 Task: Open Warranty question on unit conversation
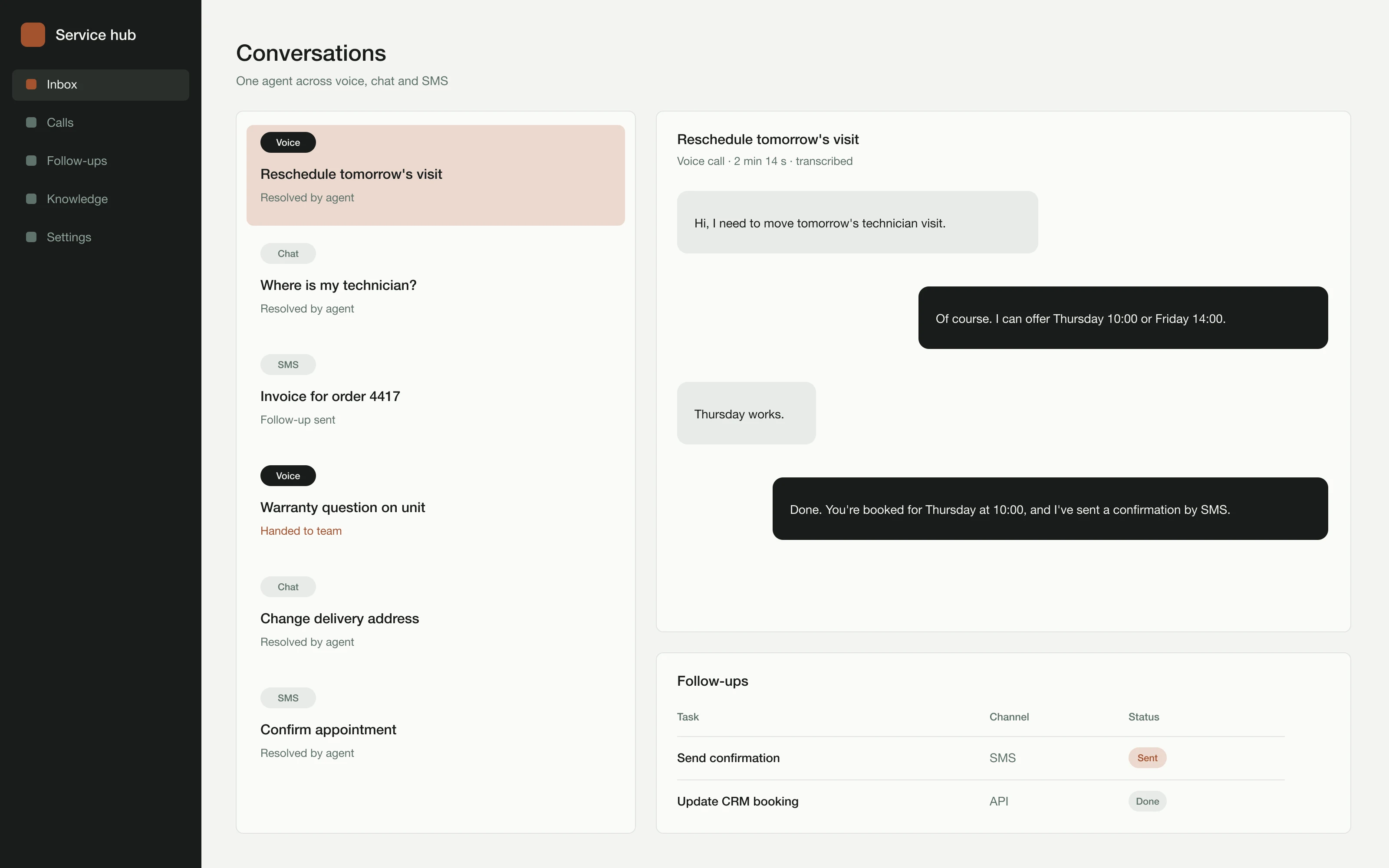coord(436,508)
